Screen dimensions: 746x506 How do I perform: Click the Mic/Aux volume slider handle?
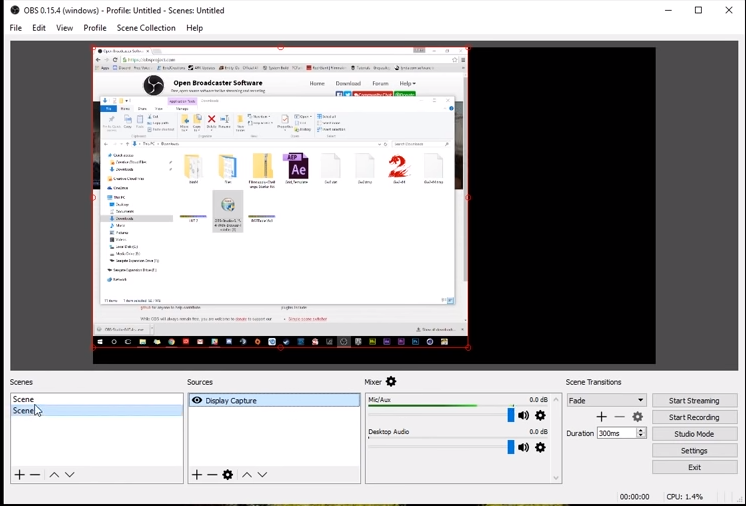510,415
